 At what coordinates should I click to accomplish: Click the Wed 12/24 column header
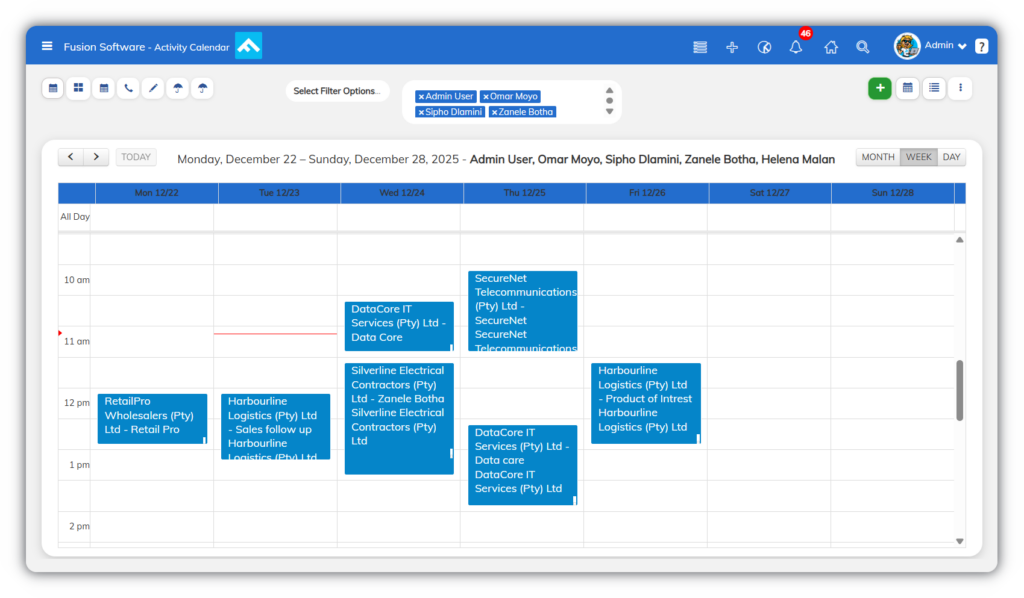click(x=402, y=193)
